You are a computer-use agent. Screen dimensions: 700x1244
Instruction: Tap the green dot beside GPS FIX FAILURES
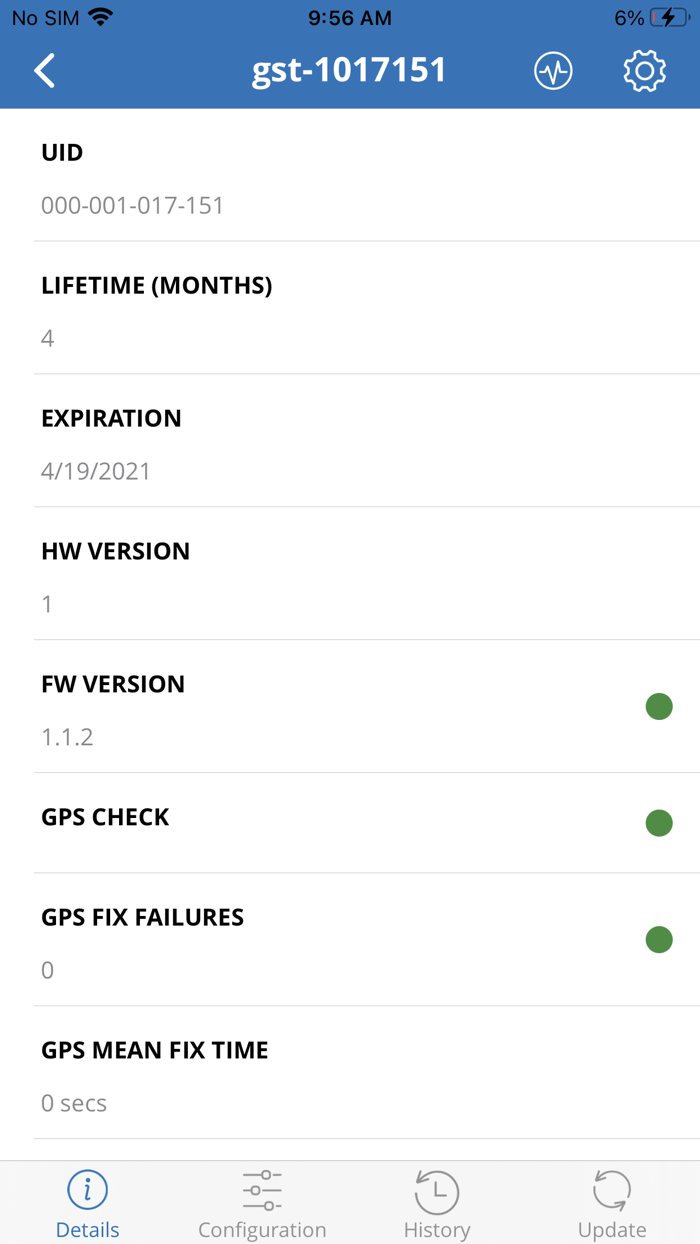click(659, 939)
